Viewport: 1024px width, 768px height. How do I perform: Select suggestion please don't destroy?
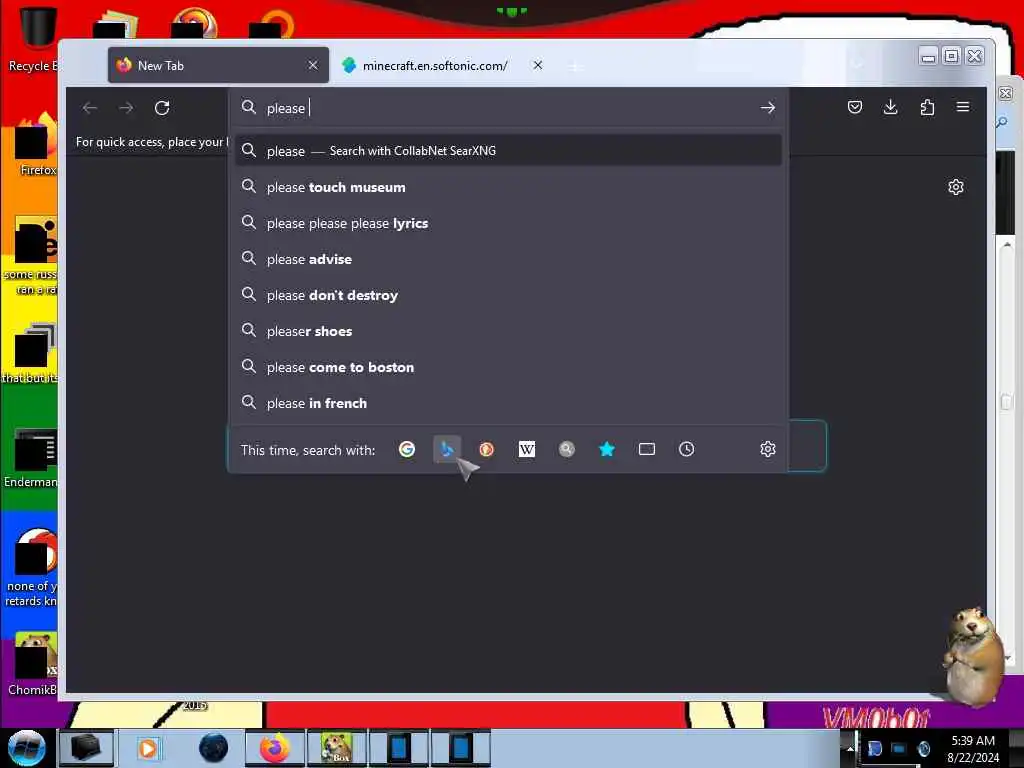(x=508, y=295)
